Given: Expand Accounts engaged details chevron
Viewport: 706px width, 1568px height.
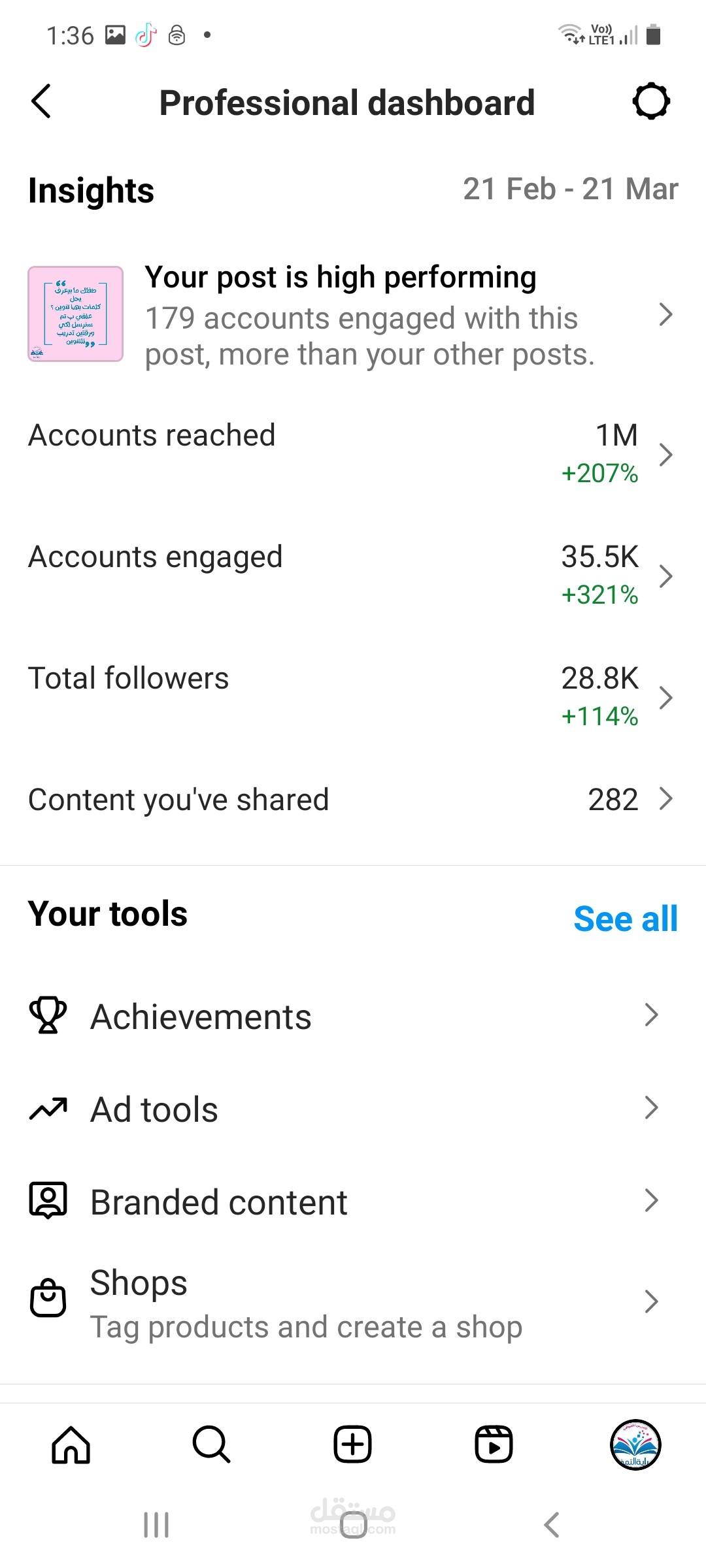Looking at the screenshot, I should click(665, 576).
